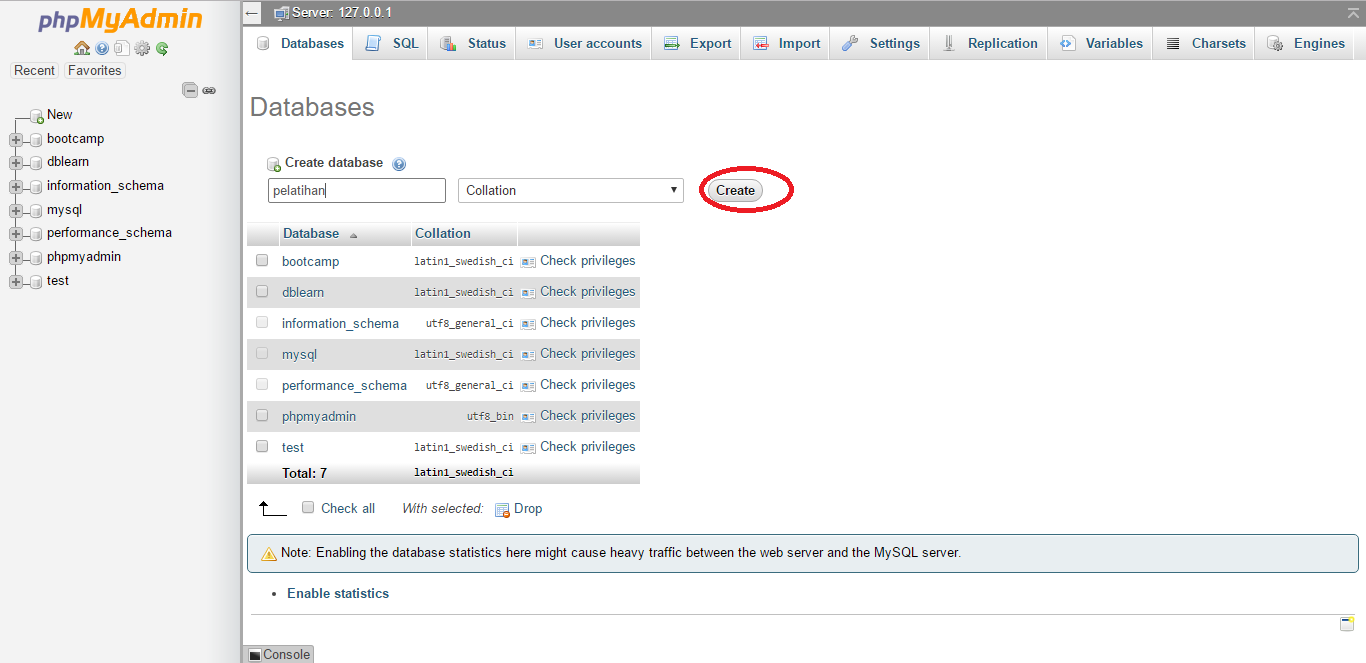The height and width of the screenshot is (663, 1366).
Task: Click the Enable statistics link
Action: click(x=338, y=594)
